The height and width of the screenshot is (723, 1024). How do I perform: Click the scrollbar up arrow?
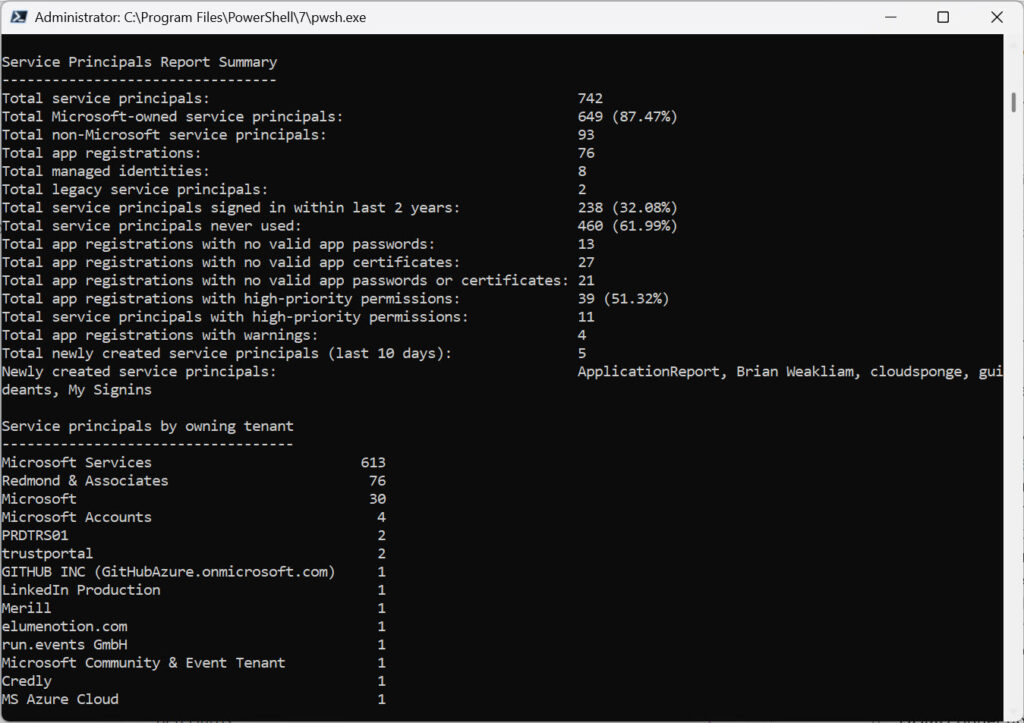coord(1012,44)
